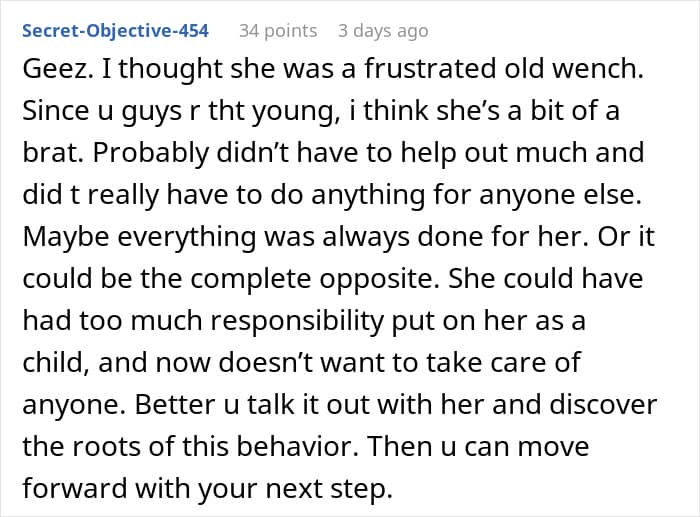
Task: Click the word Geez starting the comment
Action: 54,69
